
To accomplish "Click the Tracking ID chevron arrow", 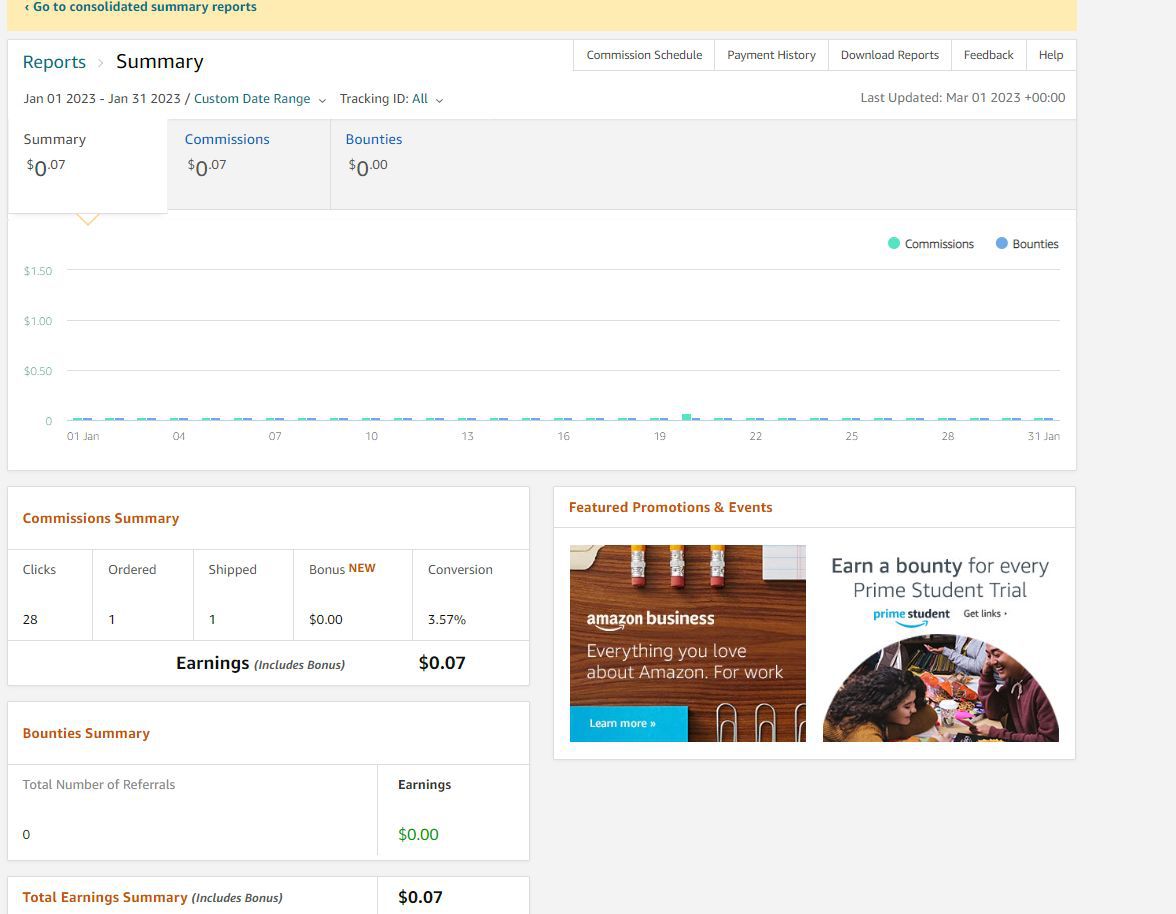I will click(440, 100).
